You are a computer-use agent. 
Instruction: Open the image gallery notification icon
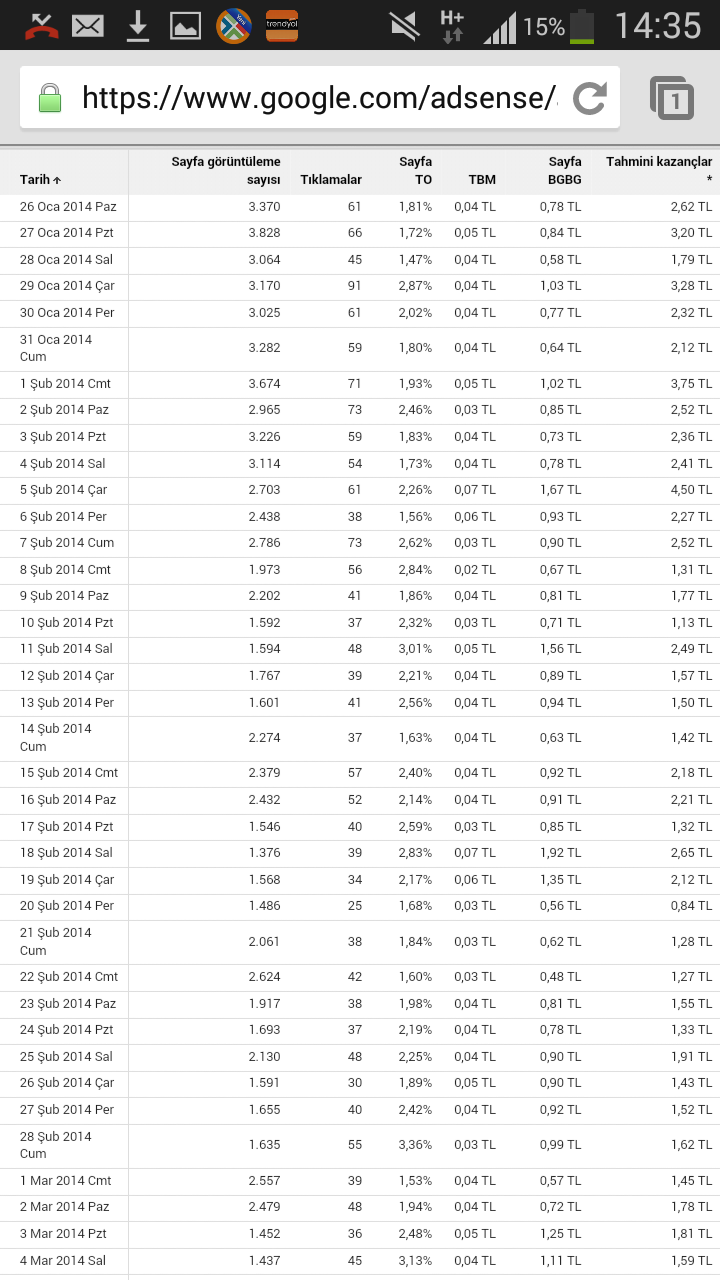click(185, 27)
